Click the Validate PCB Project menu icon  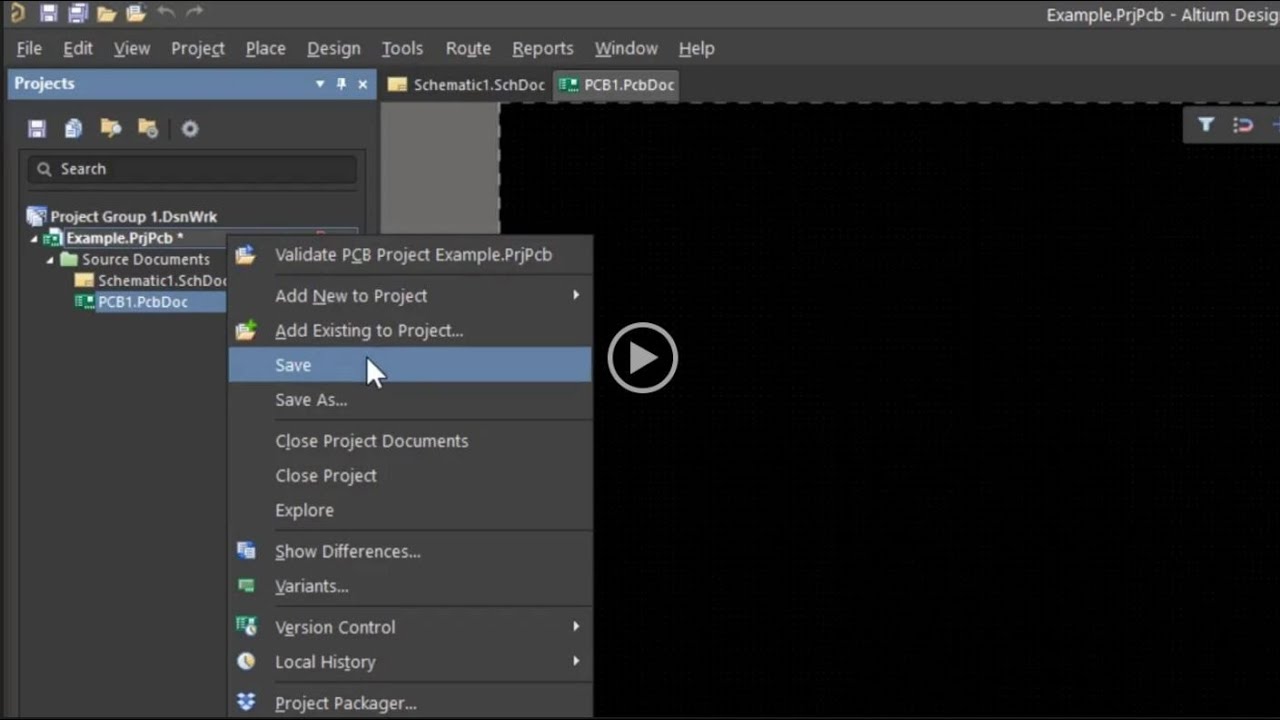point(246,255)
